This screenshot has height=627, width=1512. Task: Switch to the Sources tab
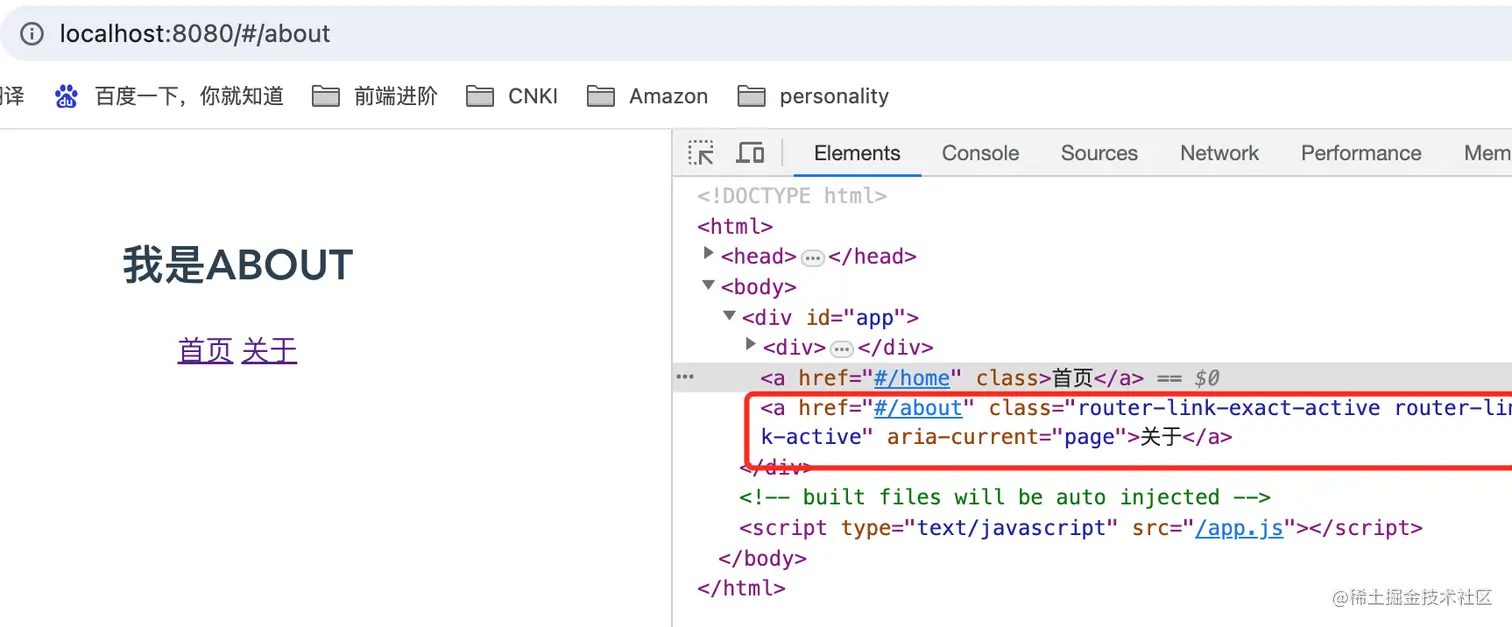[x=1099, y=153]
